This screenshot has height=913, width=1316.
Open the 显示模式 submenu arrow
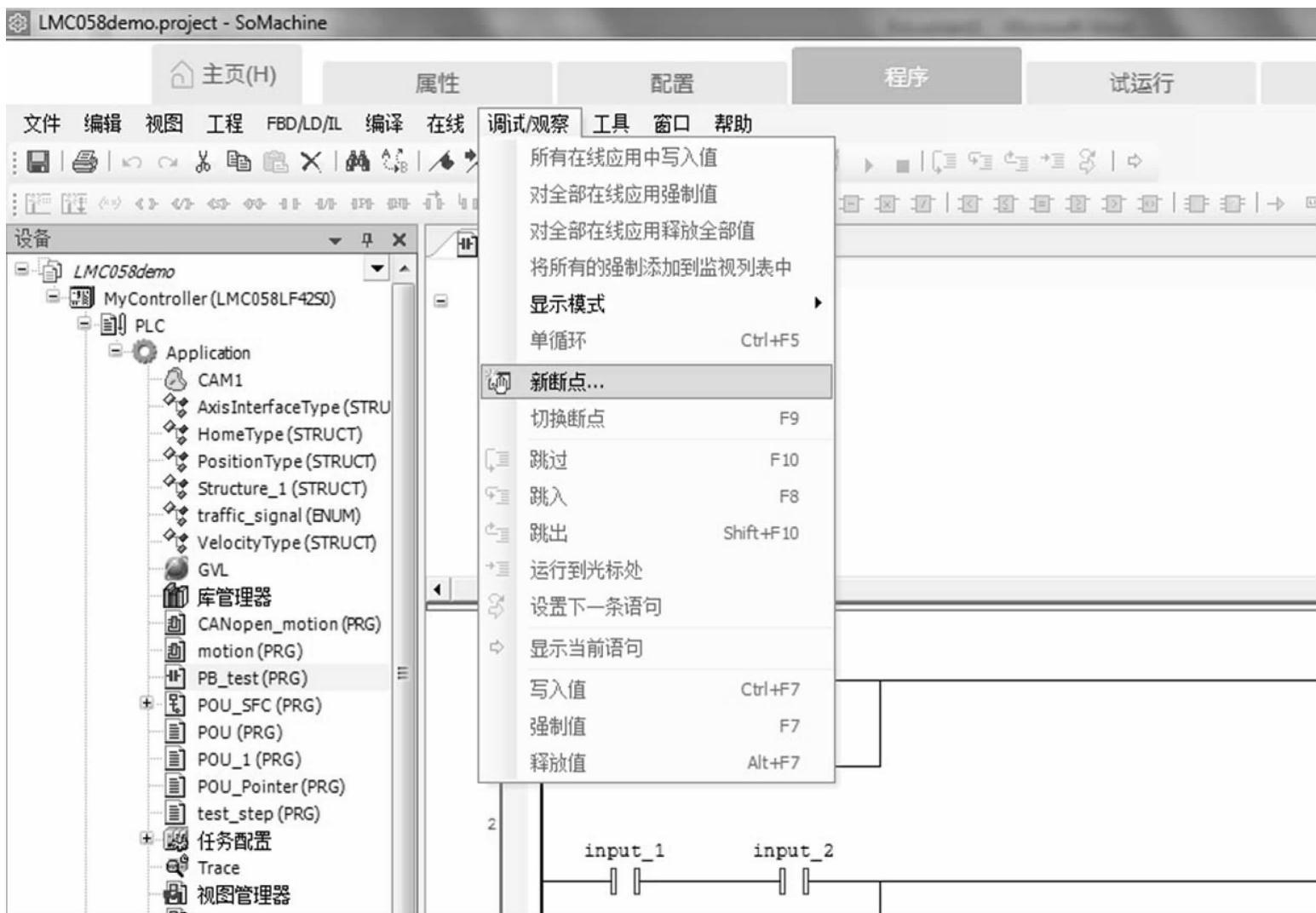818,303
